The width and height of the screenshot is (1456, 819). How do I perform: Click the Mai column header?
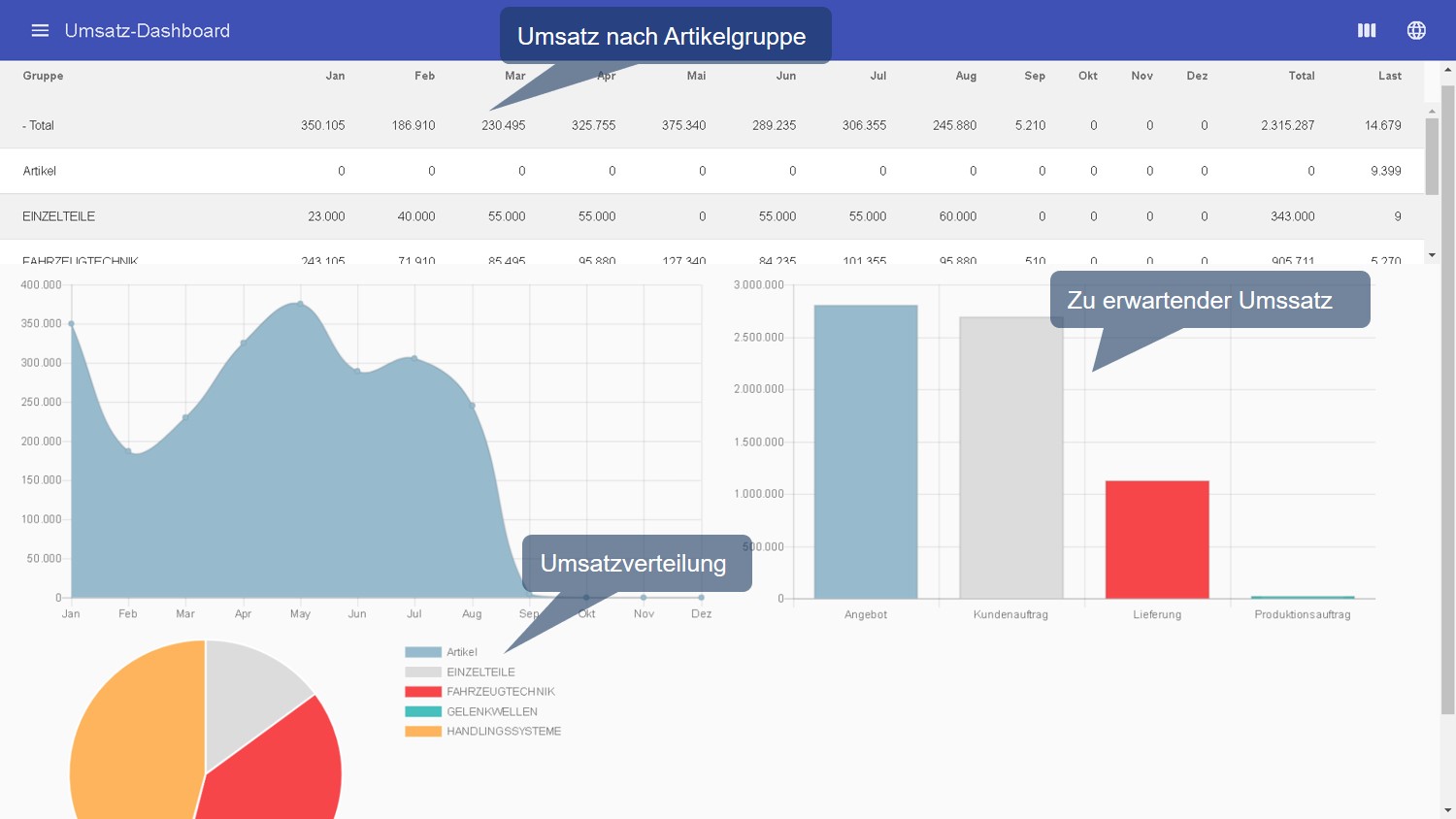tap(696, 76)
